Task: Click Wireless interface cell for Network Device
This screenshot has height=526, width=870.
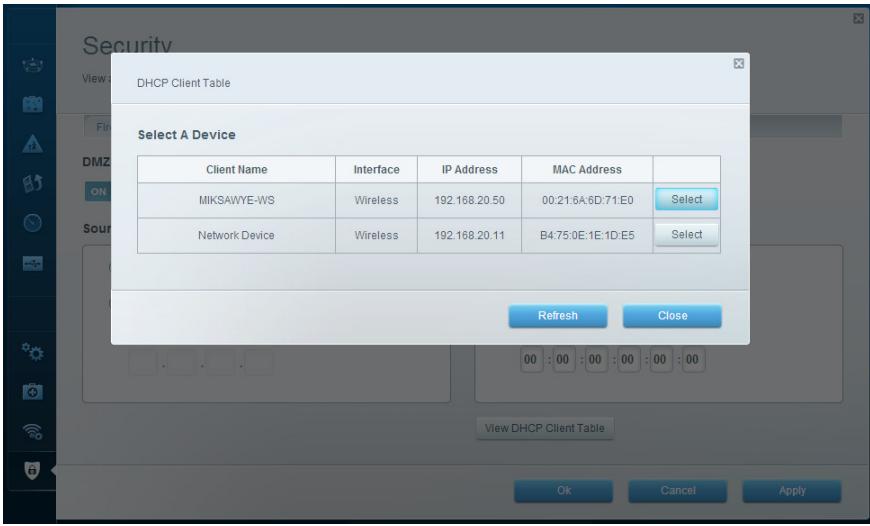Action: coord(376,235)
